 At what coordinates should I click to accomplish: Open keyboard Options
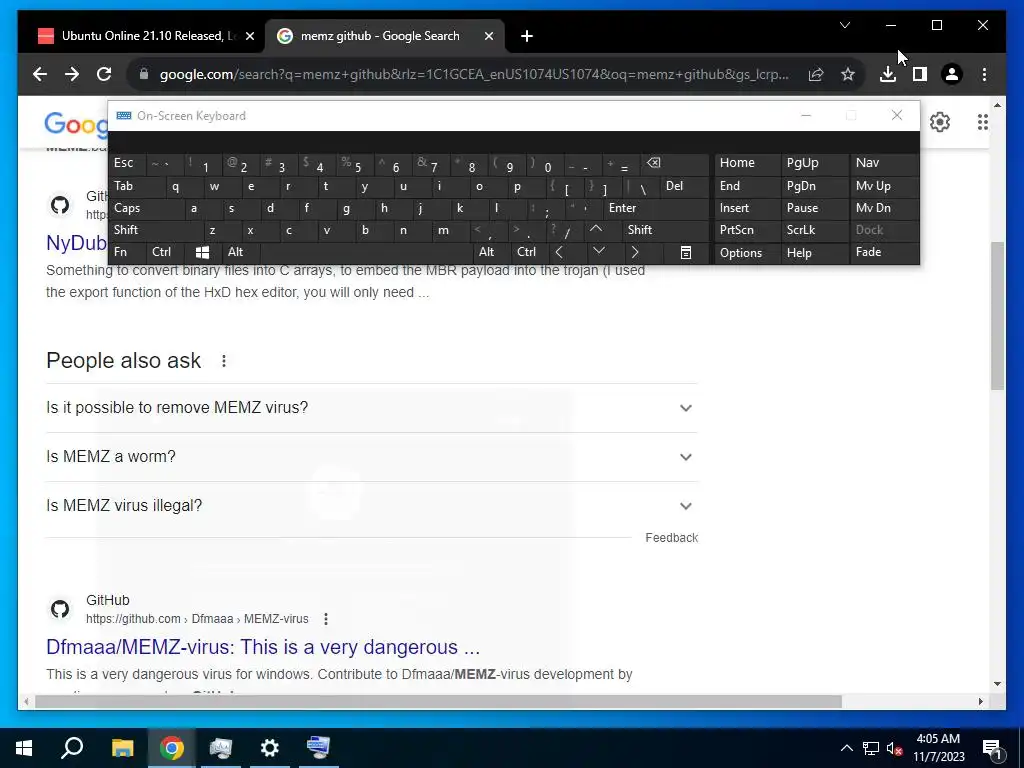click(x=747, y=253)
